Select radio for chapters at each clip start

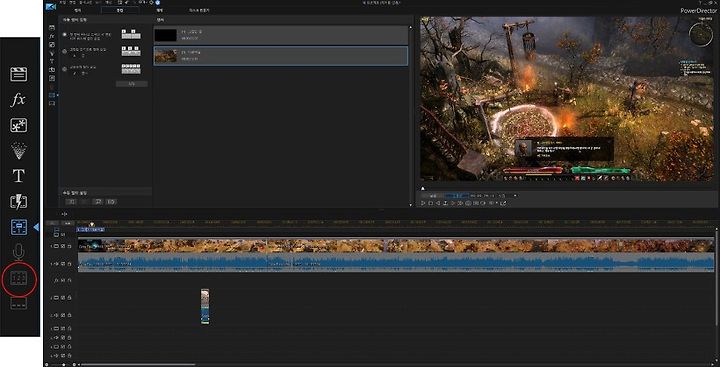click(x=64, y=34)
